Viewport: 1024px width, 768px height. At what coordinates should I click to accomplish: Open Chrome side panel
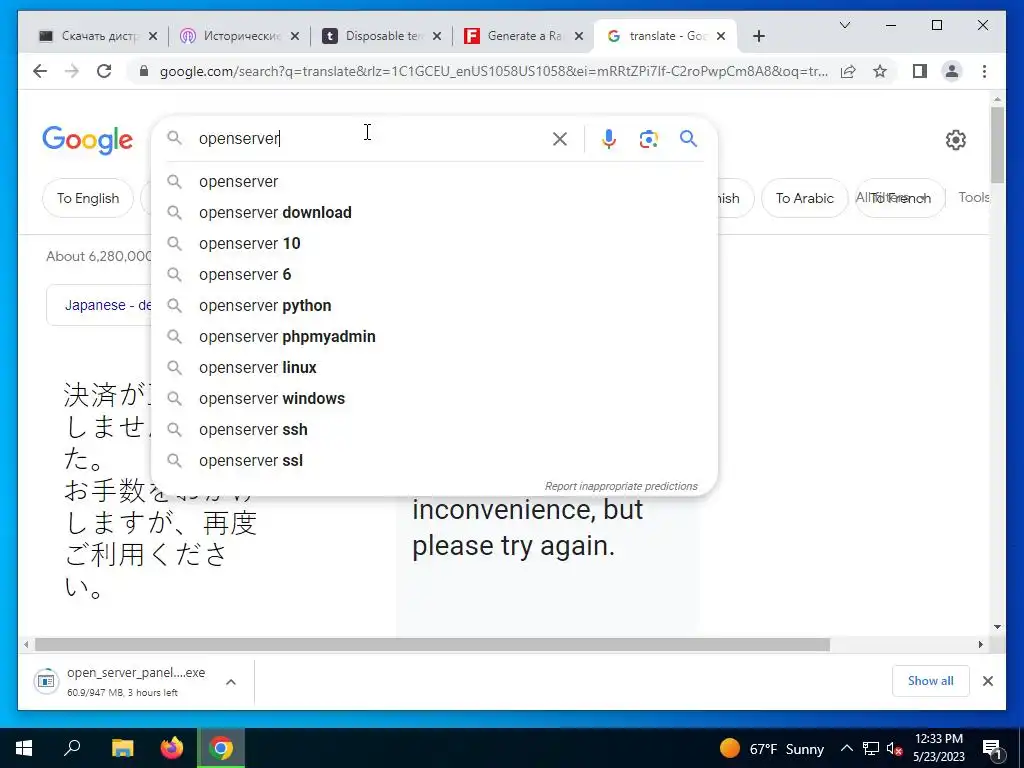[x=920, y=71]
